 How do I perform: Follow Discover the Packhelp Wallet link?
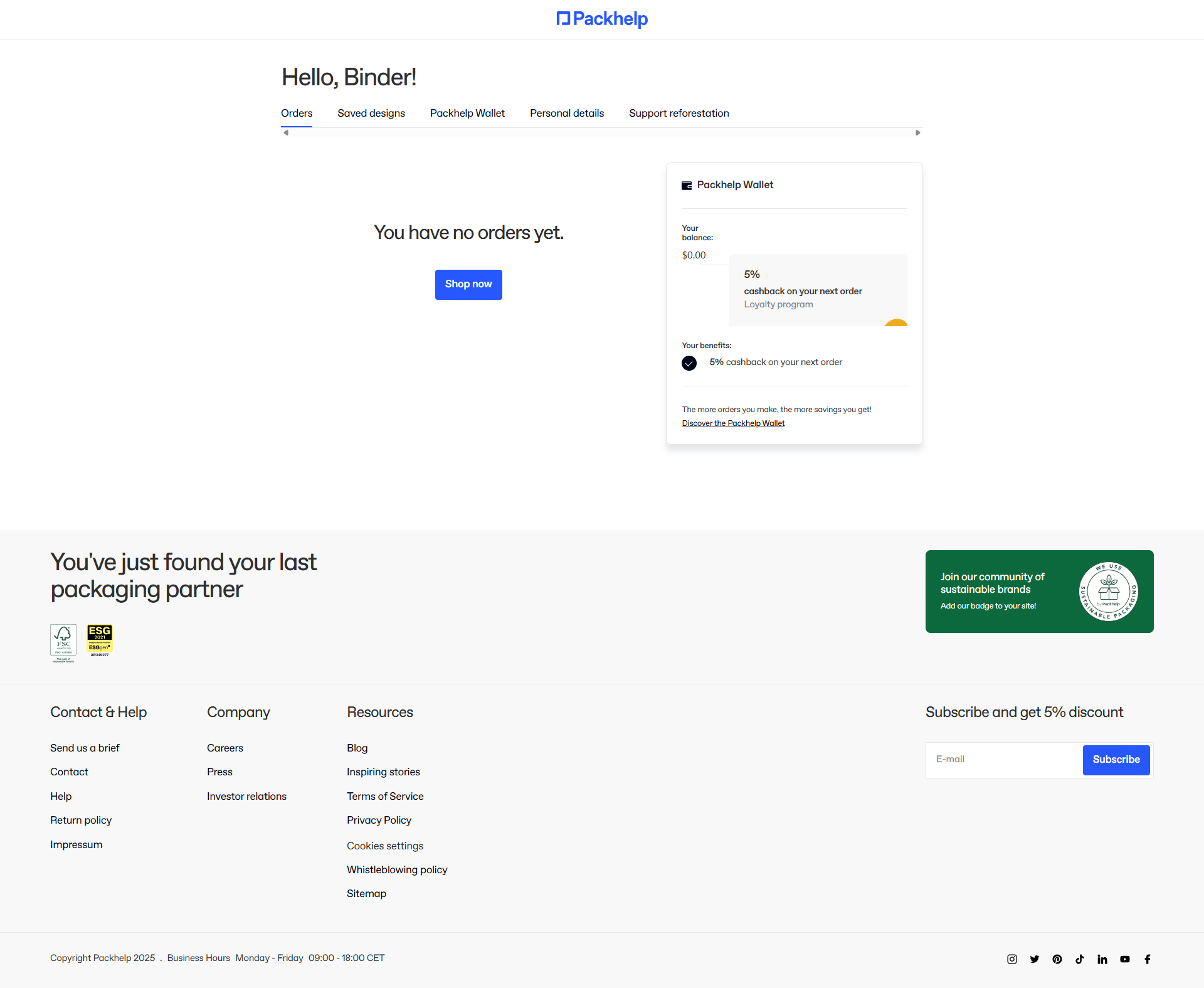(x=733, y=423)
